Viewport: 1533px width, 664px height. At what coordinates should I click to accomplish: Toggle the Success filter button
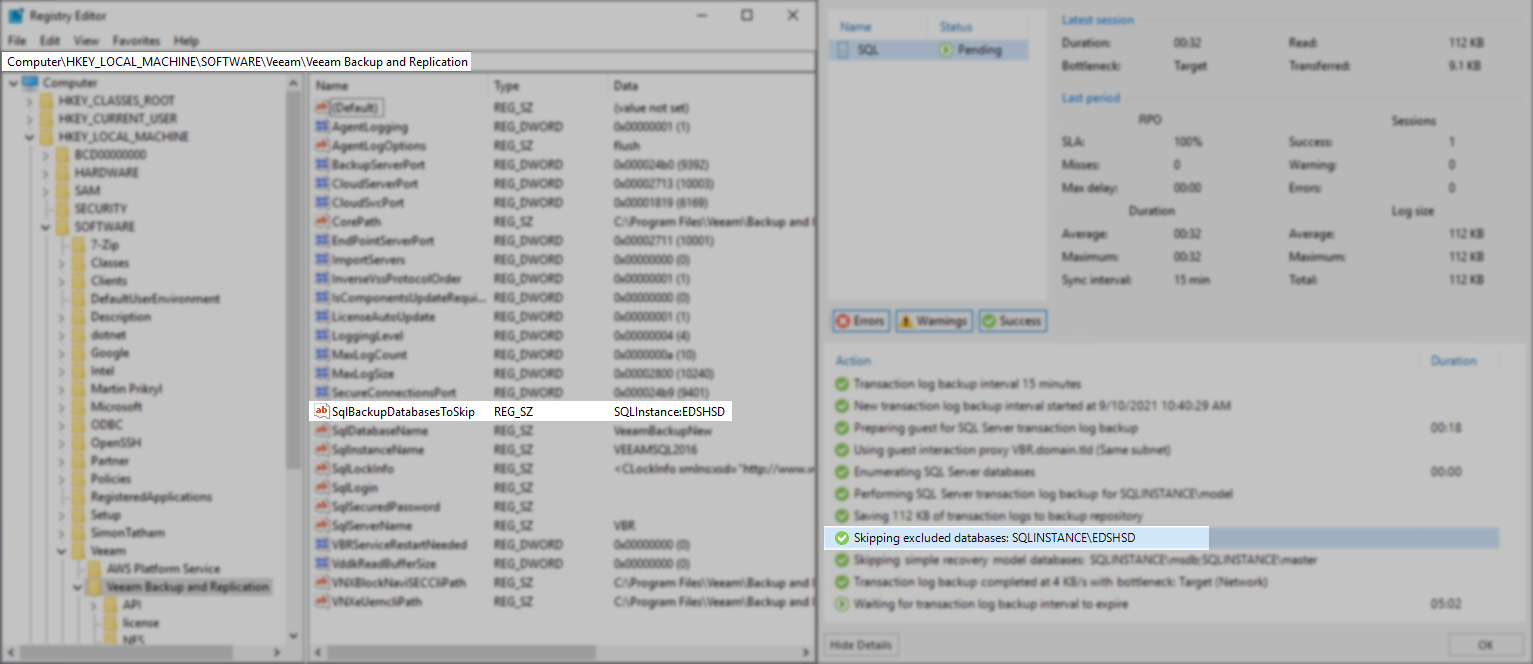pos(1012,321)
